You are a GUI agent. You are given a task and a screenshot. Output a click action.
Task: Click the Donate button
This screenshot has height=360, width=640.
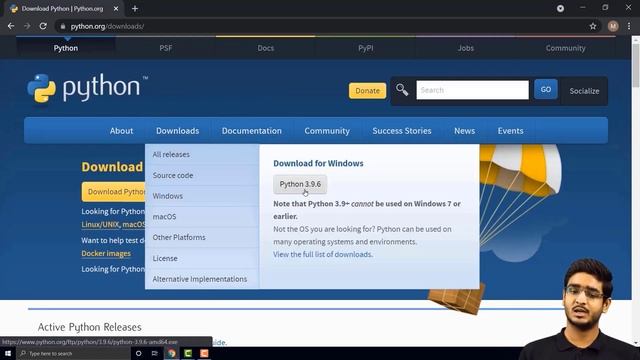(367, 91)
